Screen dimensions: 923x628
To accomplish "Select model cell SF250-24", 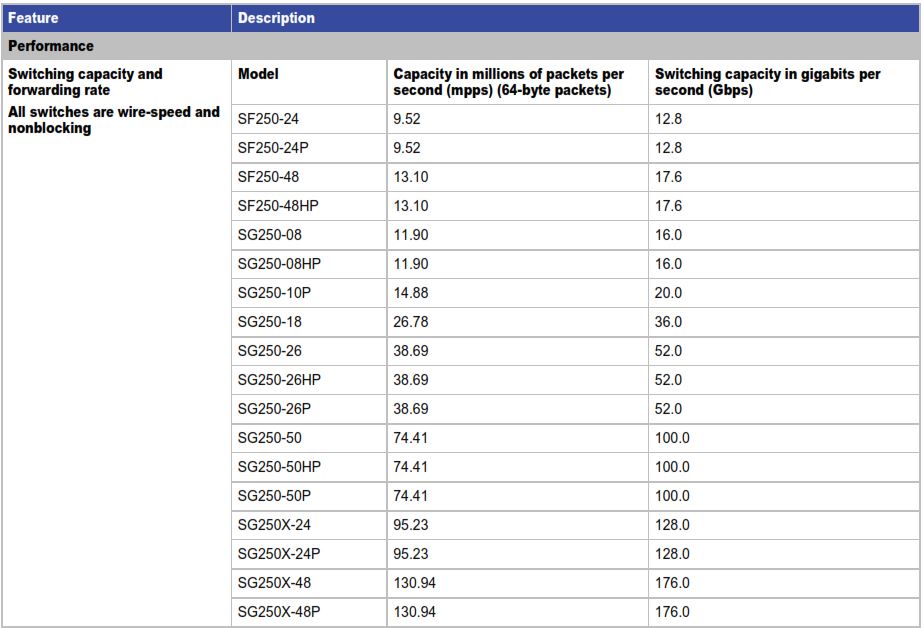I will point(309,119).
